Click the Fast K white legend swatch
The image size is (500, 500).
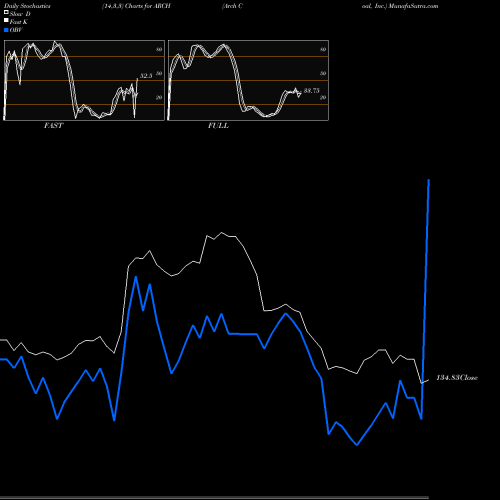pos(6,21)
